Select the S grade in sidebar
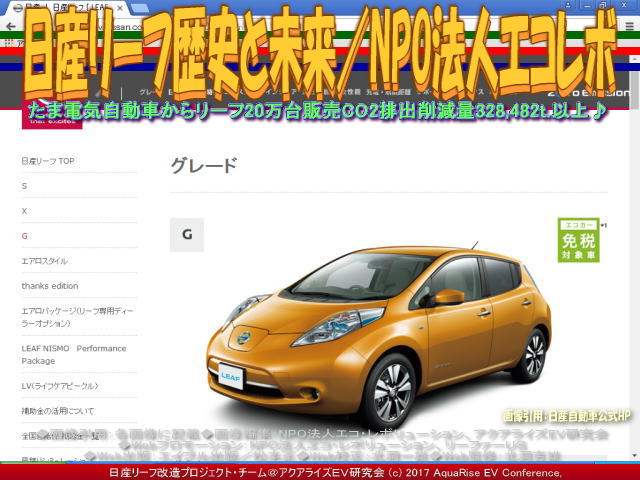Image resolution: width=640 pixels, height=480 pixels. tap(24, 186)
